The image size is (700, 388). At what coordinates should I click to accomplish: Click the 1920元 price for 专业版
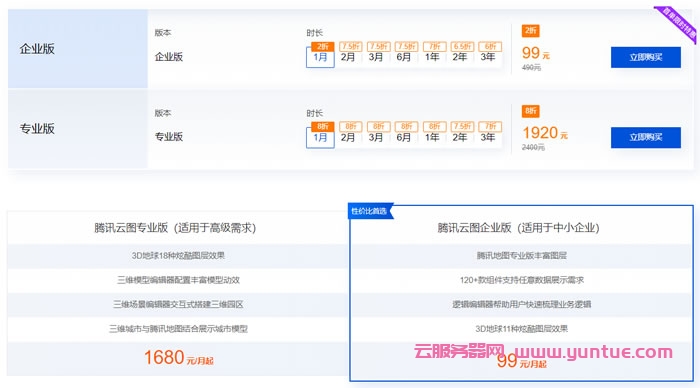(545, 133)
